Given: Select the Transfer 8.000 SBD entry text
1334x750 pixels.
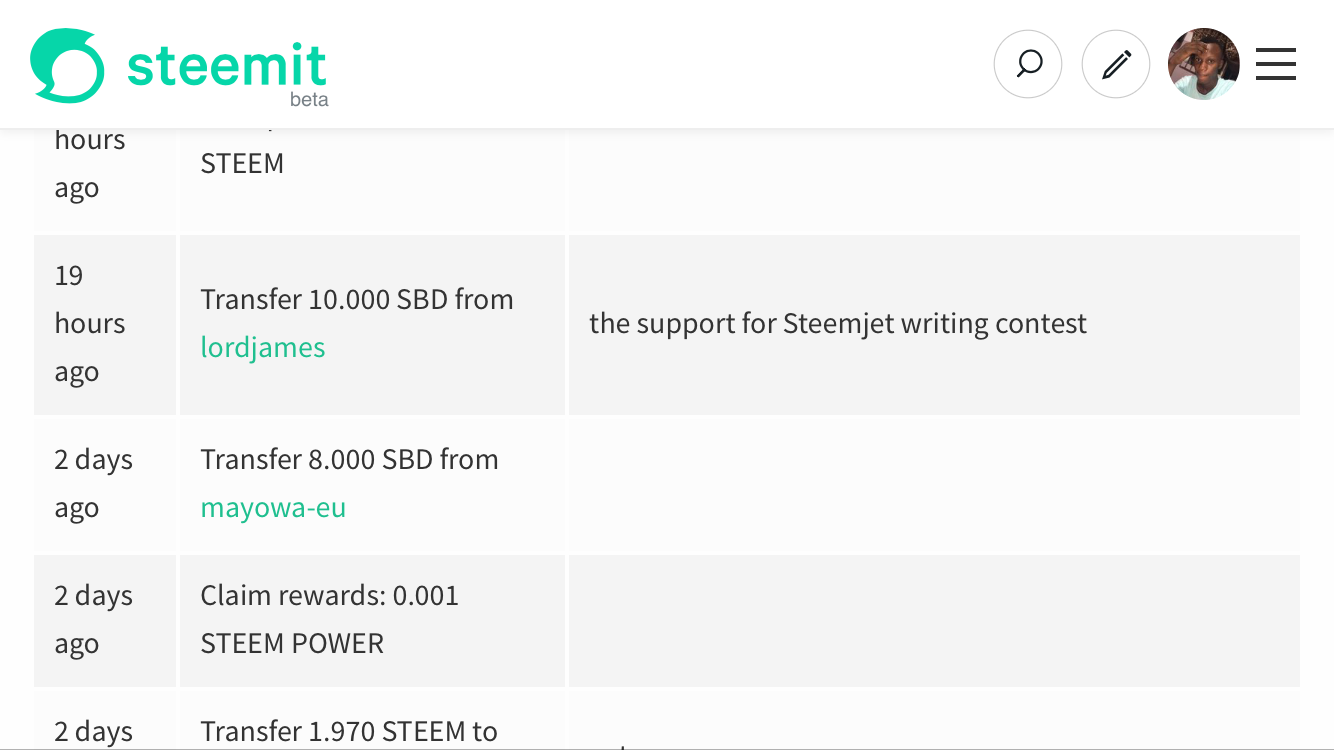Looking at the screenshot, I should pos(349,460).
